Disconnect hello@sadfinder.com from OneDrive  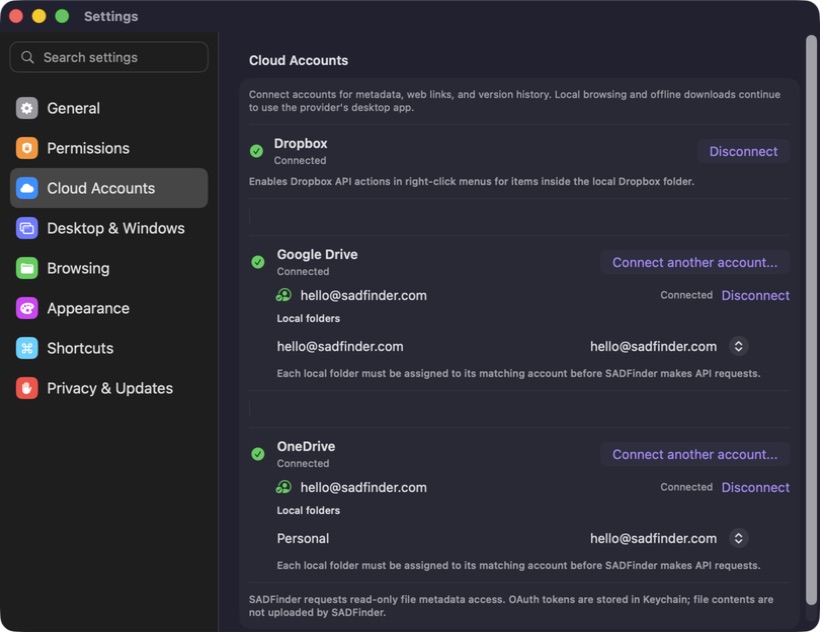pos(755,487)
